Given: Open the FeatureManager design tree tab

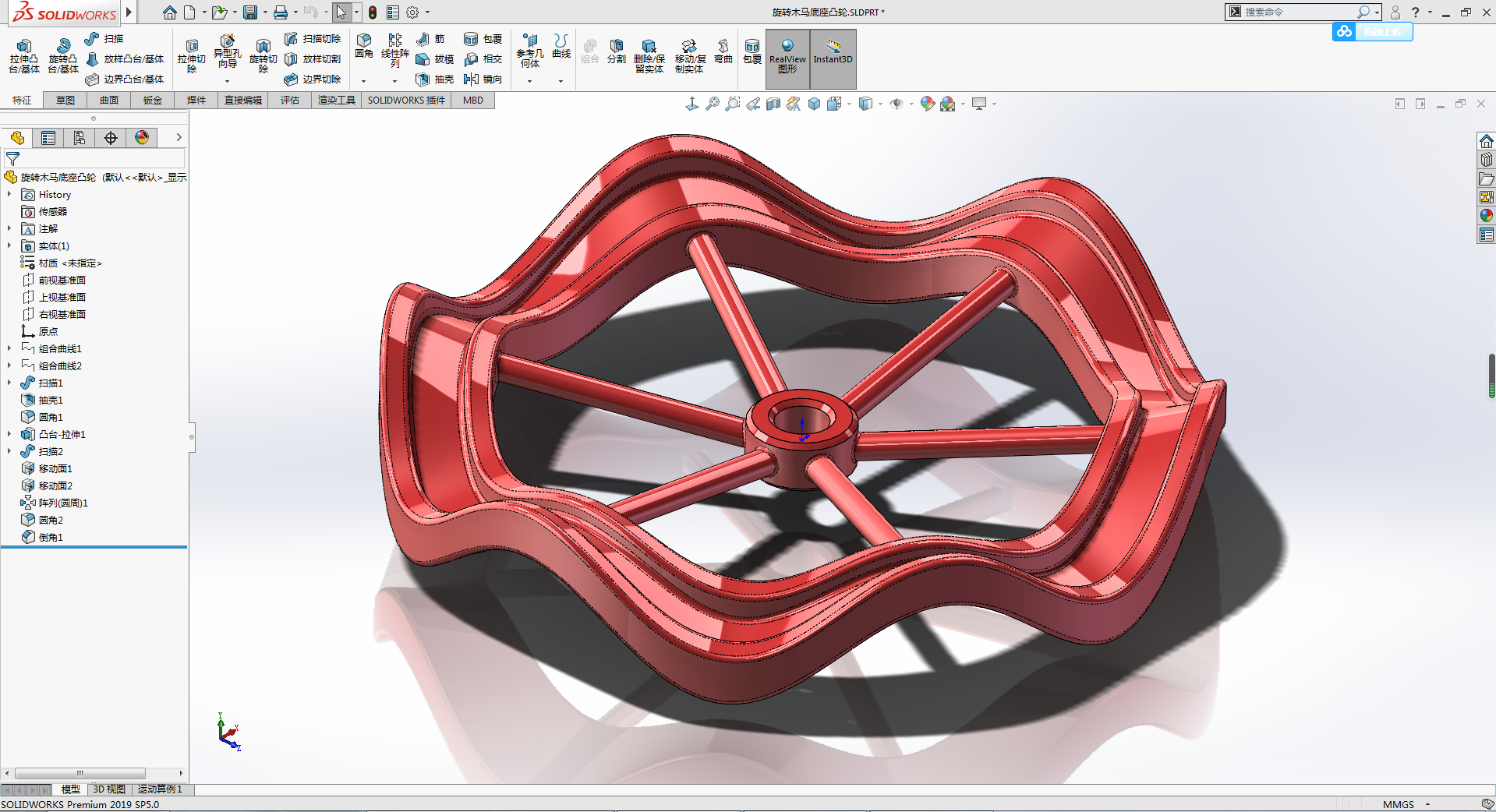Looking at the screenshot, I should (x=17, y=138).
